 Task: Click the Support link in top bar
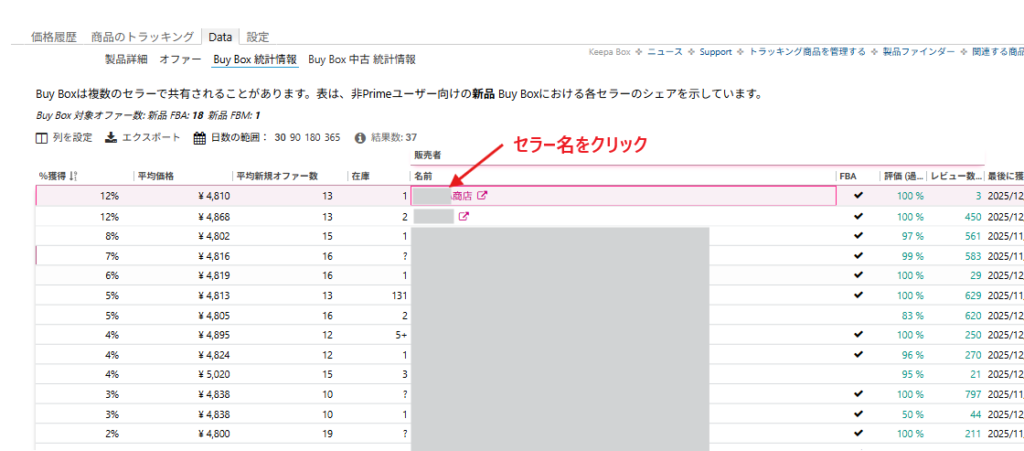[x=715, y=51]
